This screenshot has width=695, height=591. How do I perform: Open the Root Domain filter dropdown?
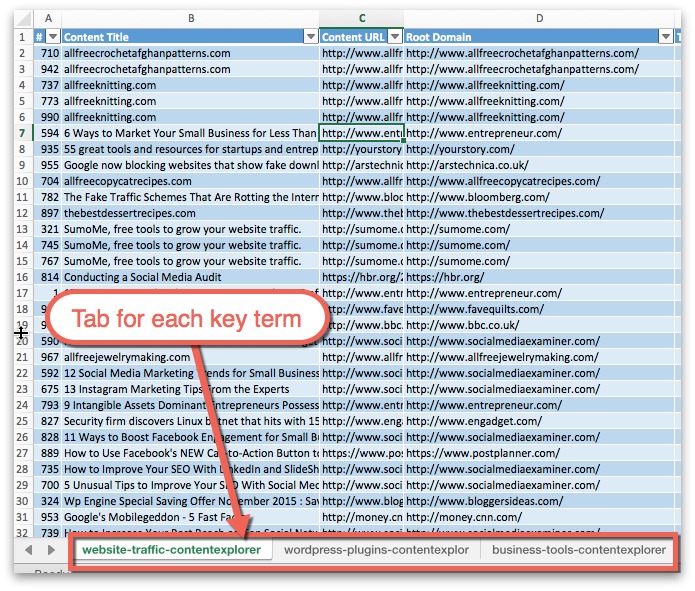(x=666, y=37)
